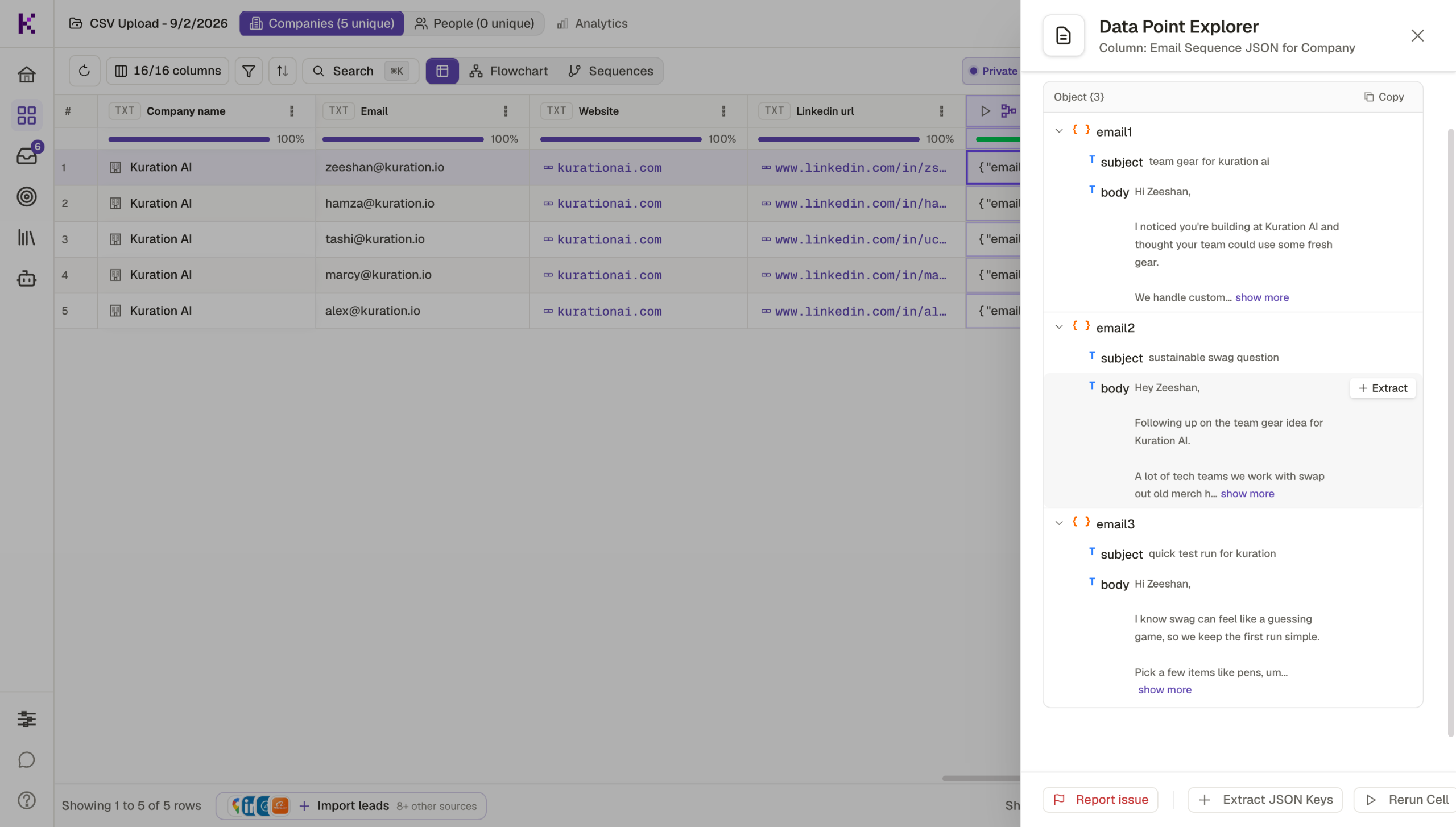
Task: Click the LinkedIn source icon near Import leads
Action: (x=249, y=806)
